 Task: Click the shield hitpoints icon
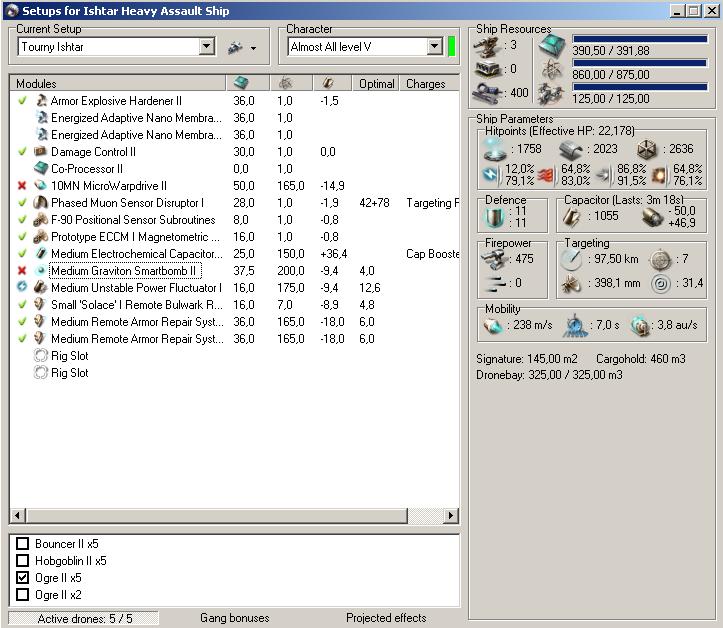(x=494, y=148)
